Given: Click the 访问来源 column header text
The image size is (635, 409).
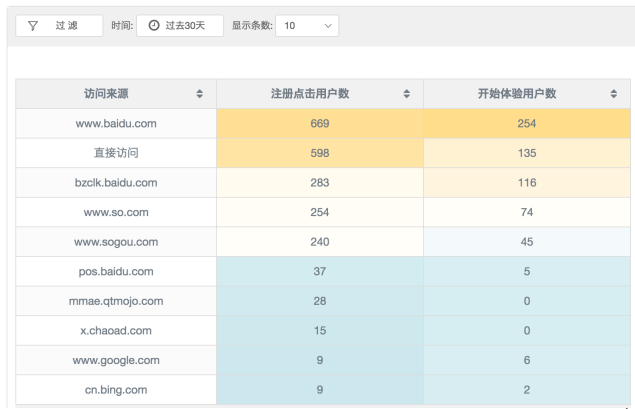Looking at the screenshot, I should click(106, 94).
